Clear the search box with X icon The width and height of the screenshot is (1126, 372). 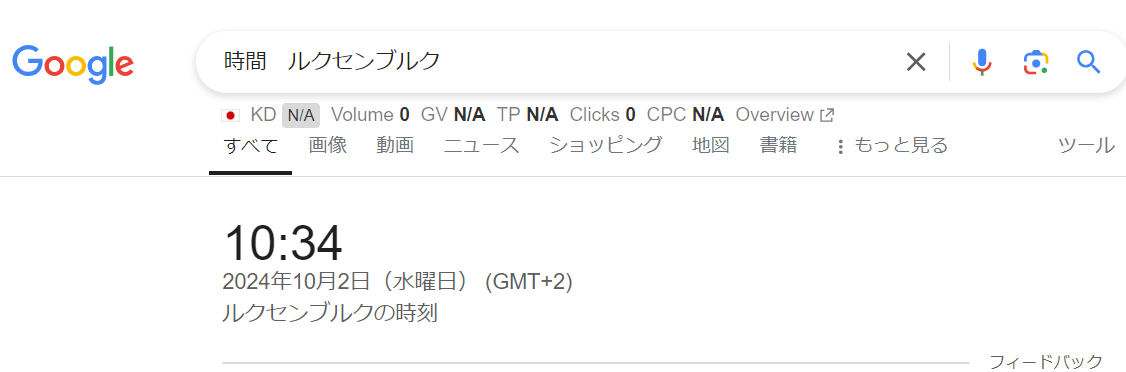point(916,62)
